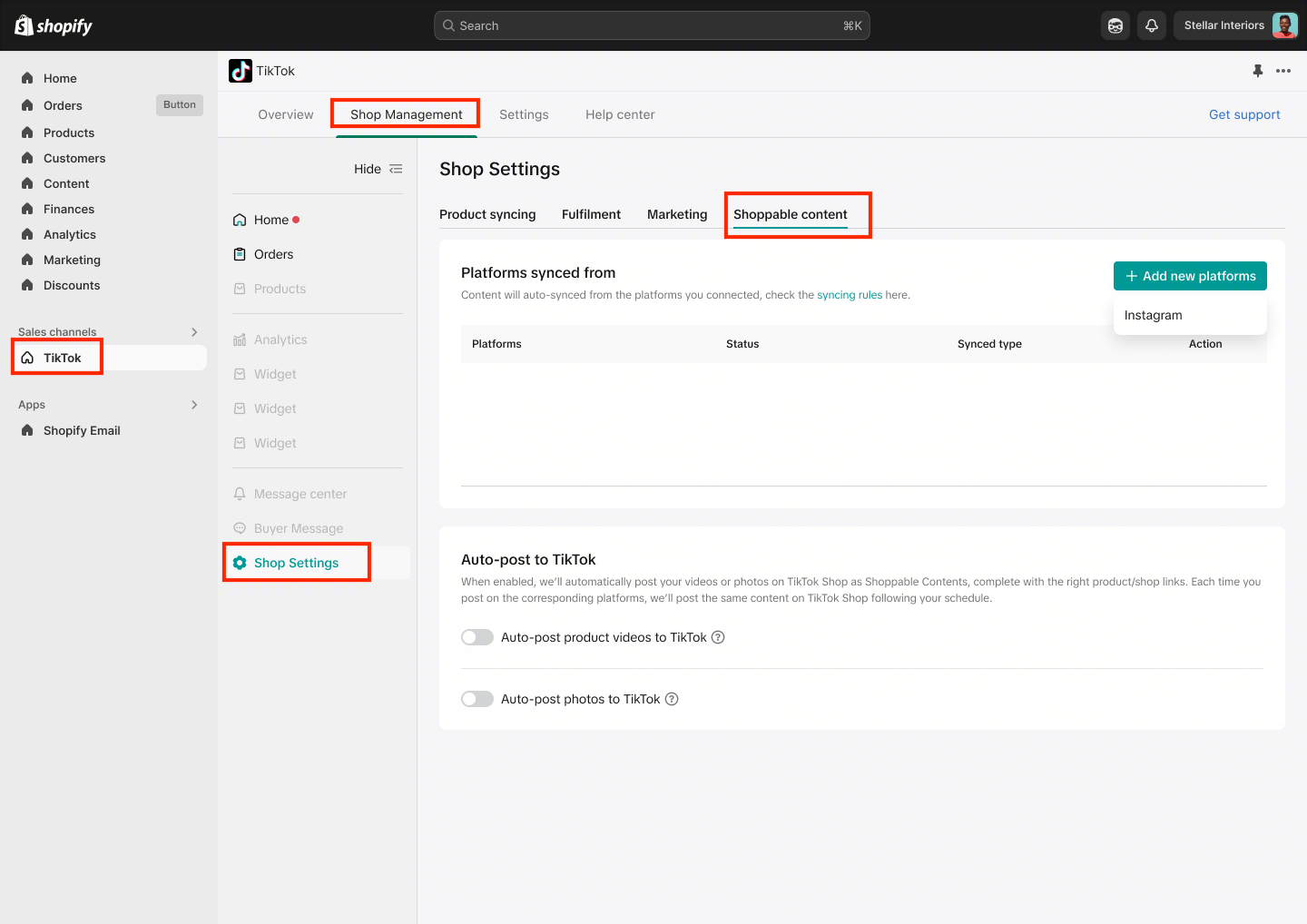Click the Buyer Message chat icon
Screen dimensions: 1307x924
pos(240,528)
